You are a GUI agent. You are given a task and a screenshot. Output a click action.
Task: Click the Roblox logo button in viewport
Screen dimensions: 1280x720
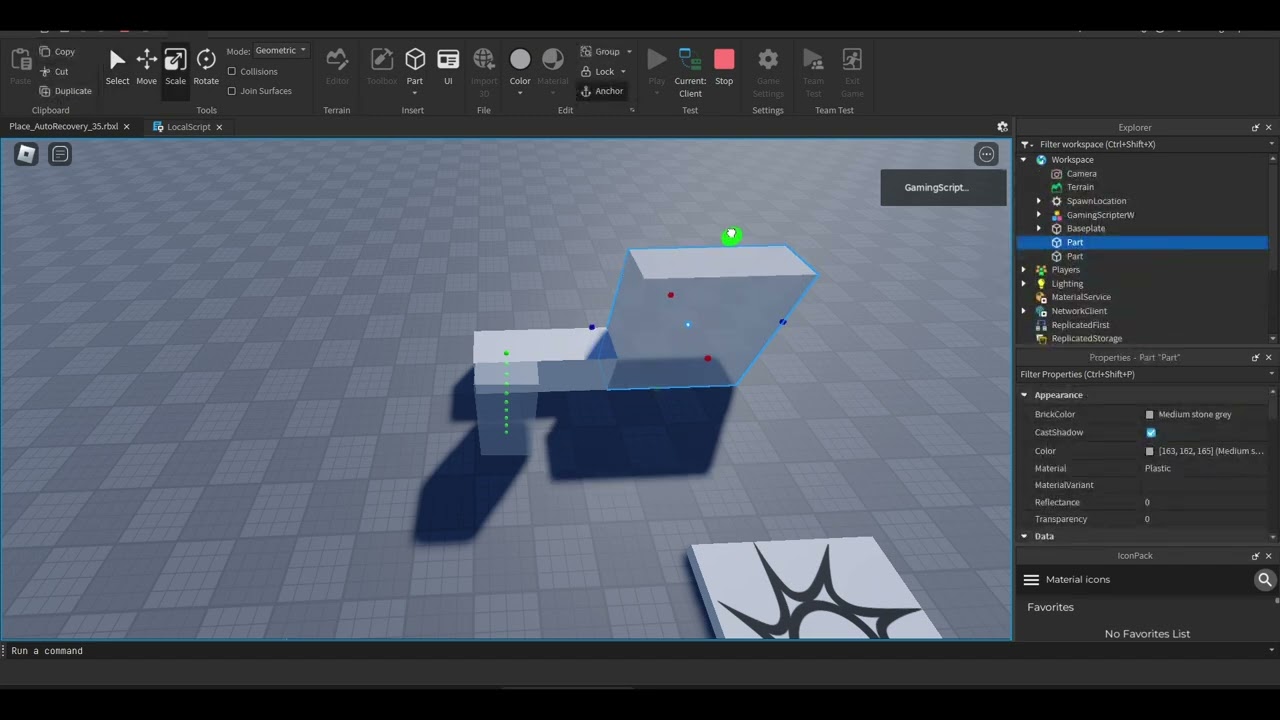26,154
